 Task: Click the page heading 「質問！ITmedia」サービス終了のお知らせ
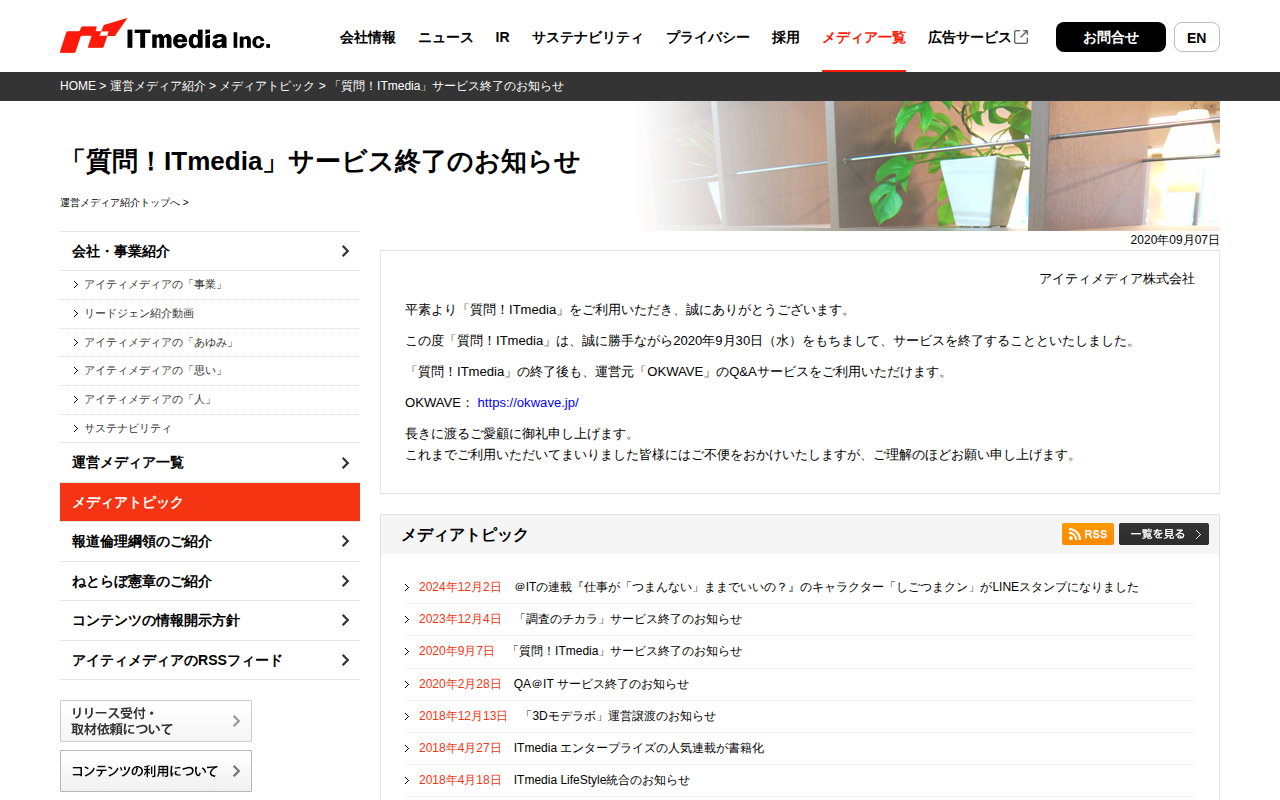(x=320, y=162)
